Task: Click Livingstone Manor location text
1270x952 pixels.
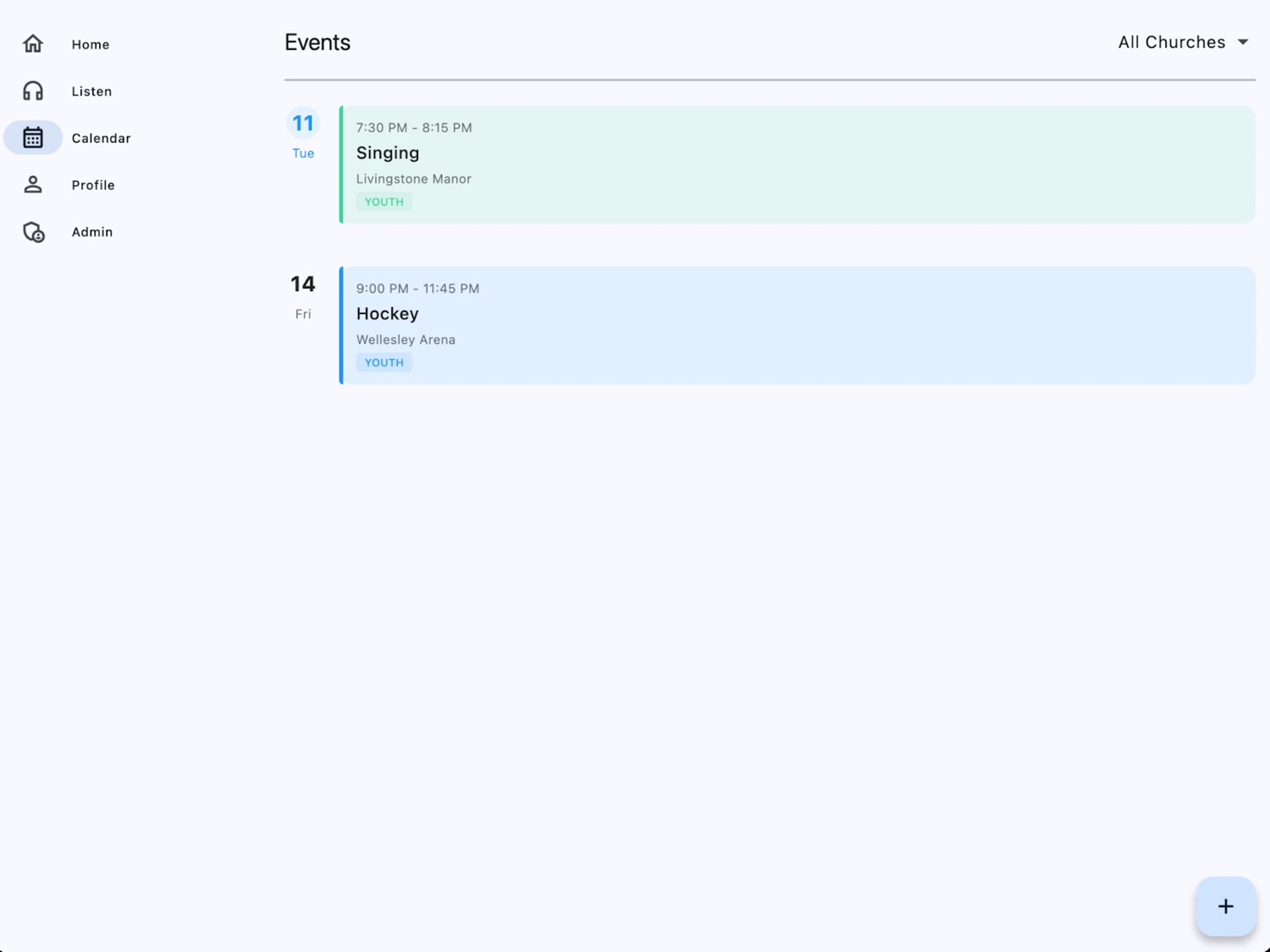Action: (413, 179)
